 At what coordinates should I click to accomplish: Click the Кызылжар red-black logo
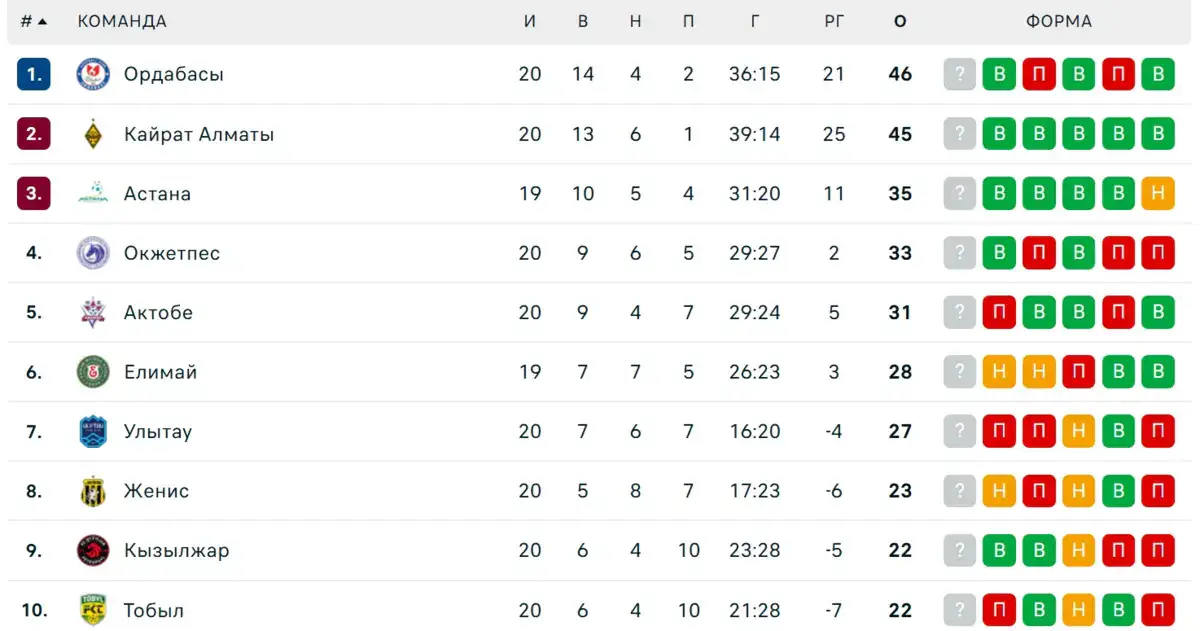click(x=93, y=550)
